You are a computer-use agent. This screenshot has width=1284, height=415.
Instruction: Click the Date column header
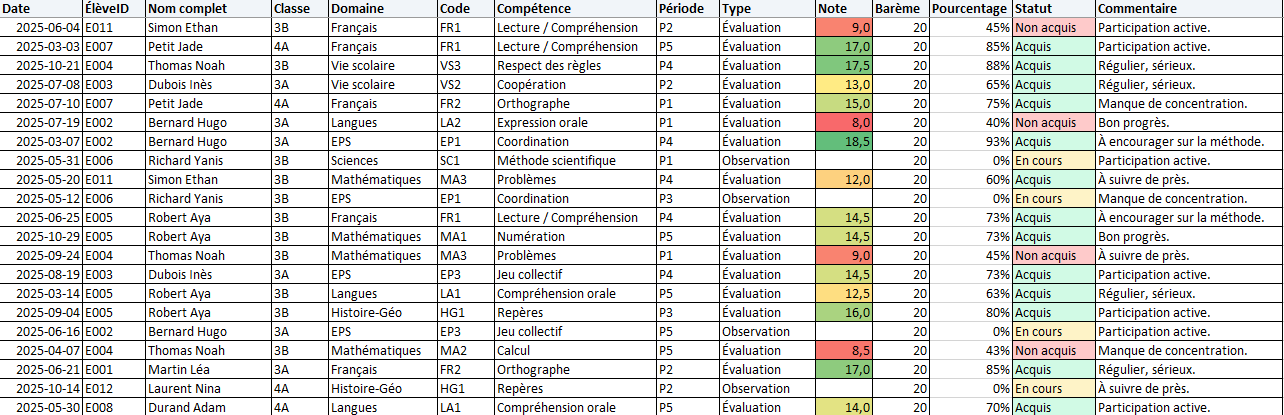(40, 8)
